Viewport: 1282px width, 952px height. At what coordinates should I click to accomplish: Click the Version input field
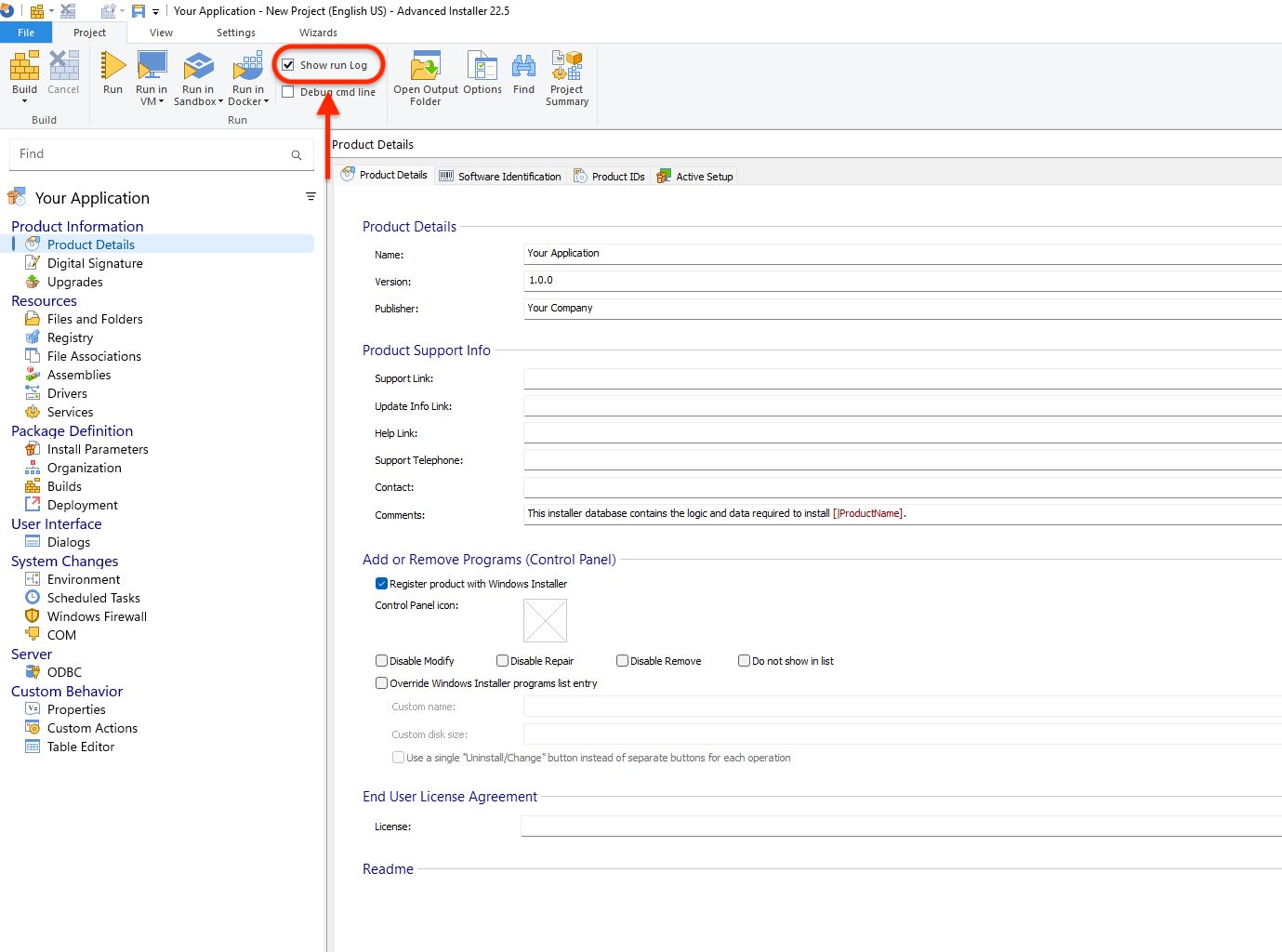(902, 281)
